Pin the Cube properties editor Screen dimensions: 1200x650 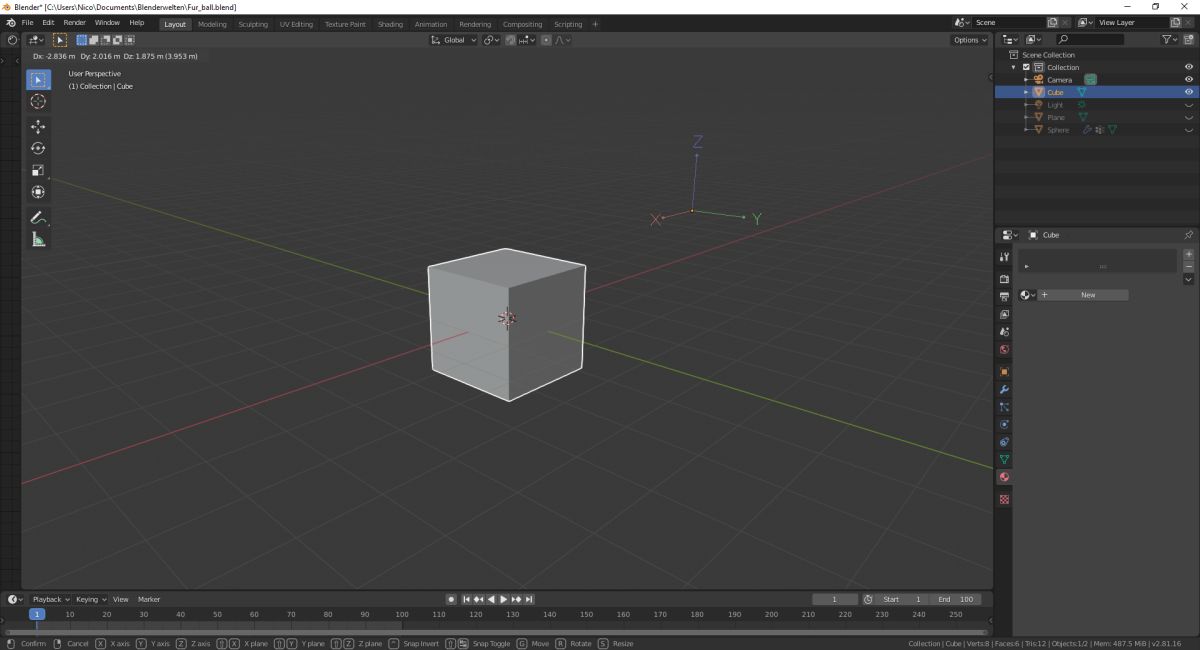point(1188,235)
